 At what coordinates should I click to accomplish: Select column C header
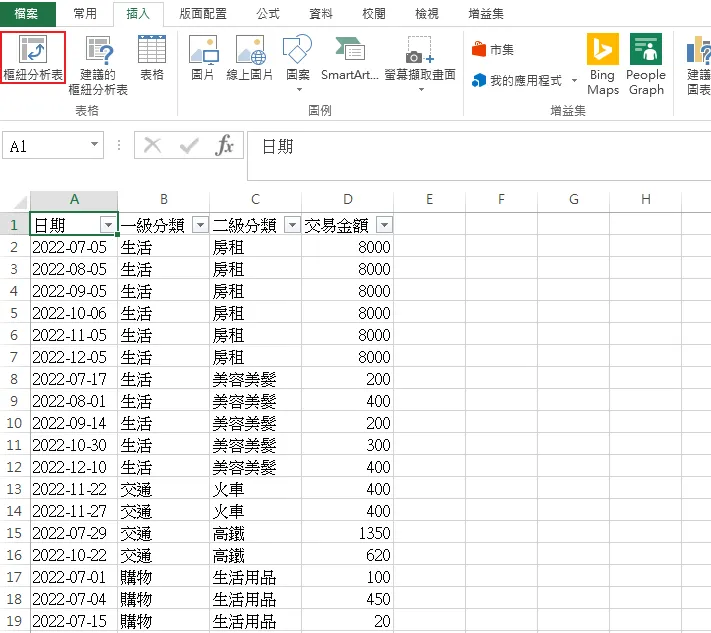point(256,200)
